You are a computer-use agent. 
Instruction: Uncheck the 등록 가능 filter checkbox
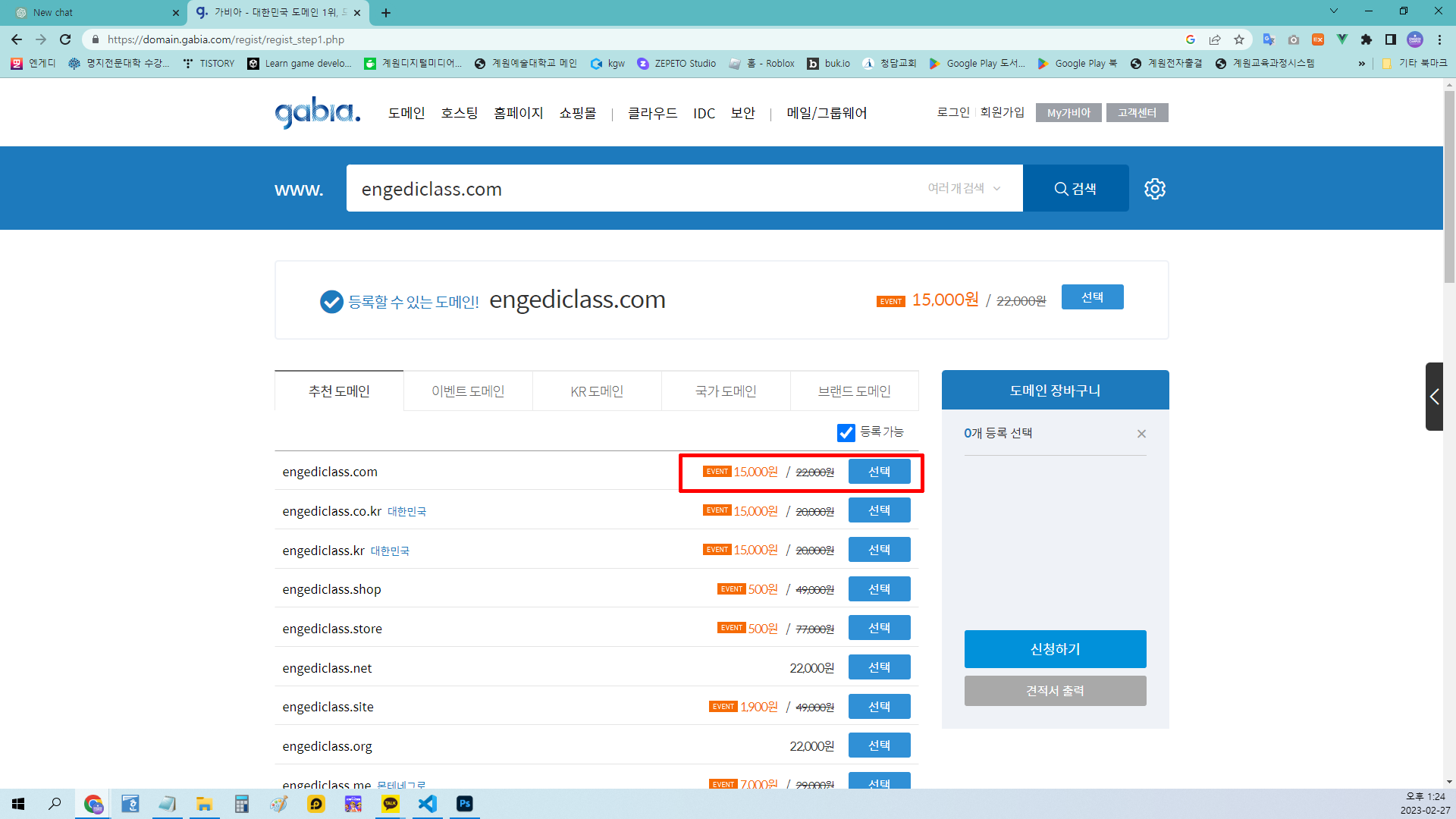[x=846, y=433]
